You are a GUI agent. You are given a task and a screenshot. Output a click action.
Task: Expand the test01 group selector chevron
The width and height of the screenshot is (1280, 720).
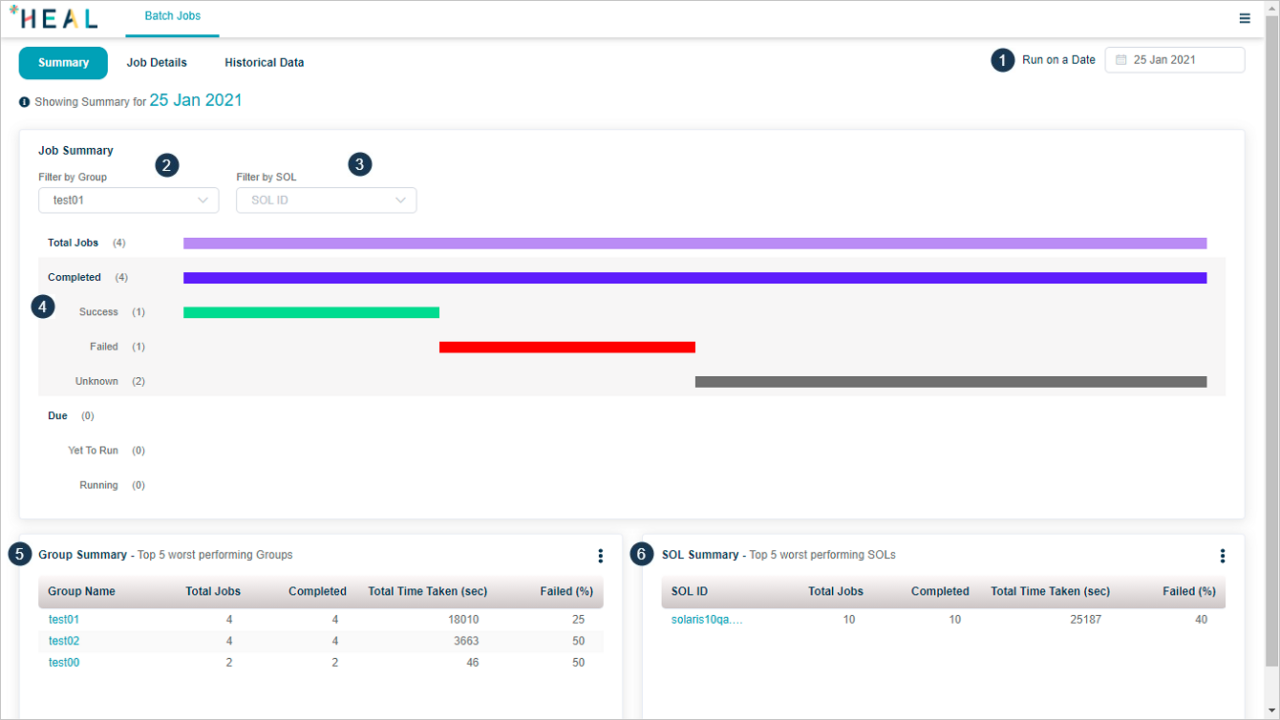tap(205, 200)
